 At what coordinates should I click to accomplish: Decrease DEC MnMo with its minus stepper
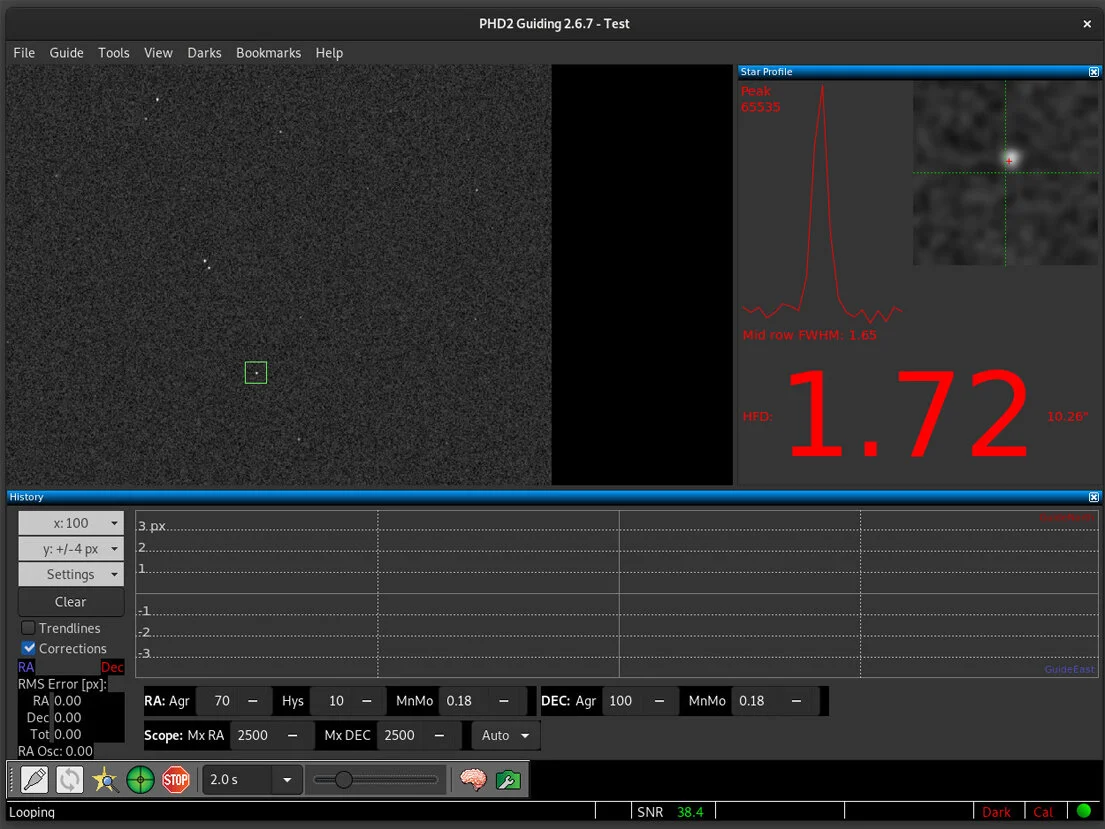(796, 701)
